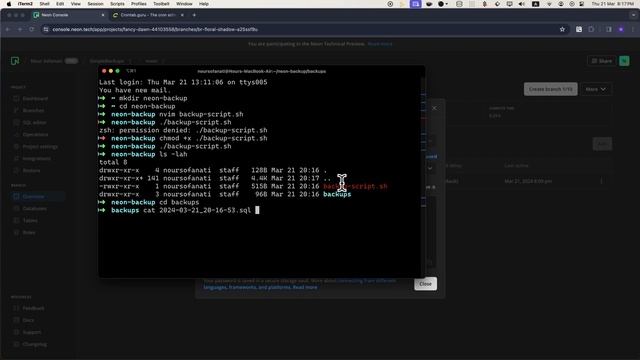Click the Create branch button
Viewport: 640px width, 360px height.
pyautogui.click(x=551, y=89)
